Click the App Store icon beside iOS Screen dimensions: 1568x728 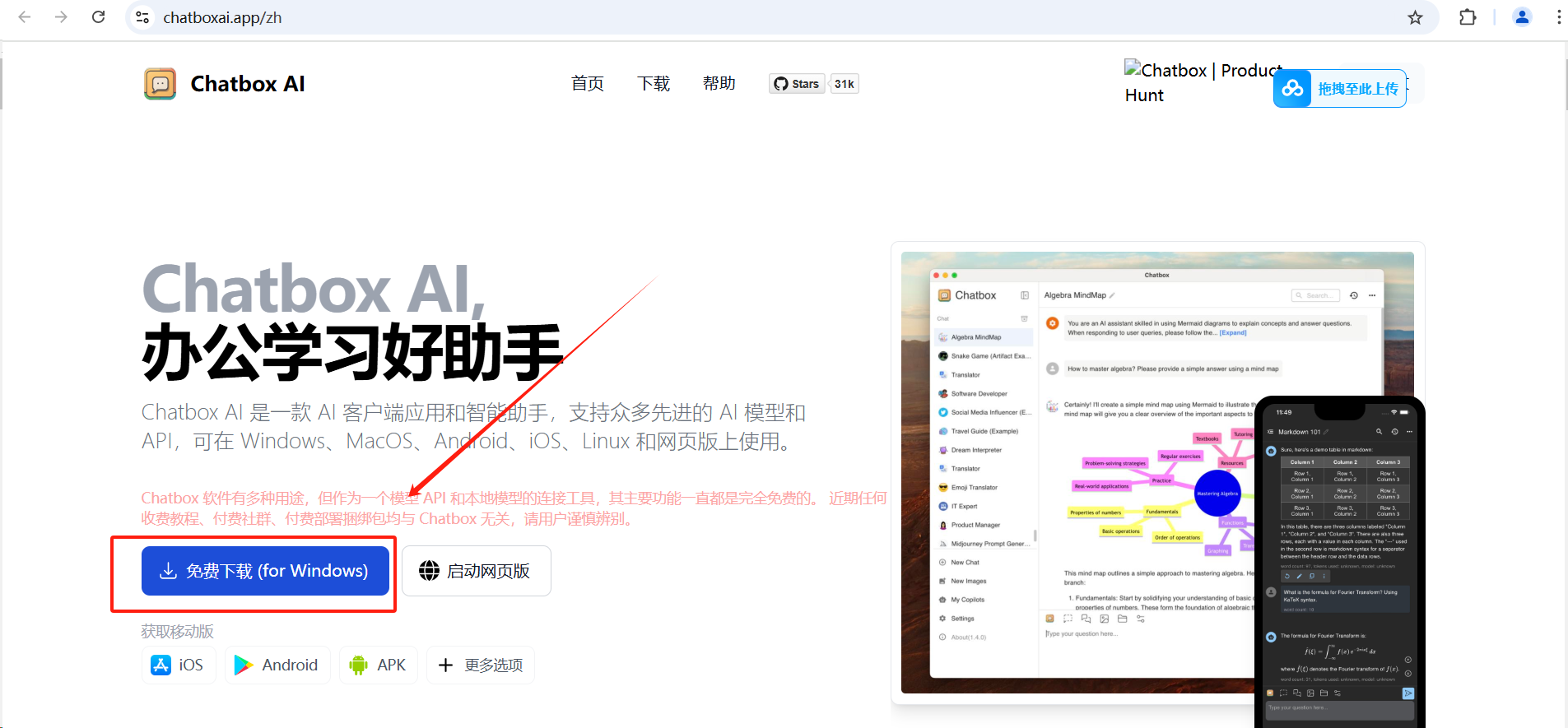pyautogui.click(x=161, y=665)
